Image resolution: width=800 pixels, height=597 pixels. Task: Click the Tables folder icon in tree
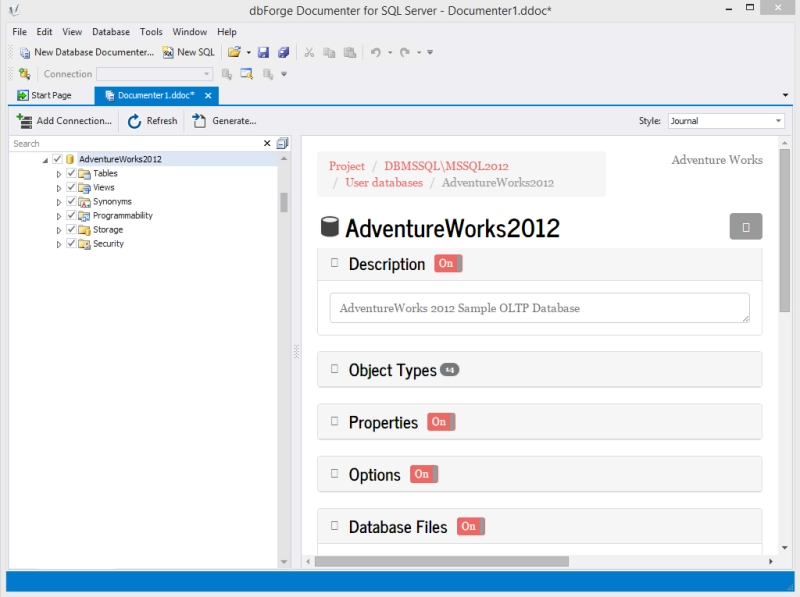pyautogui.click(x=84, y=174)
